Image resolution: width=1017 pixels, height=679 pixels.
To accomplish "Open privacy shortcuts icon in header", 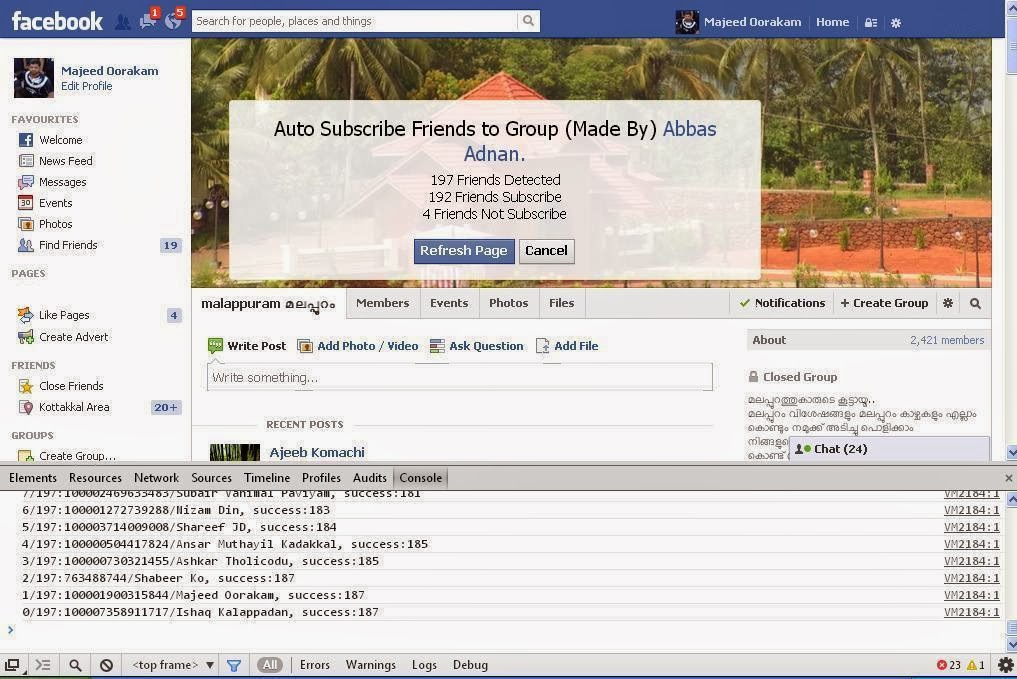I will click(871, 23).
